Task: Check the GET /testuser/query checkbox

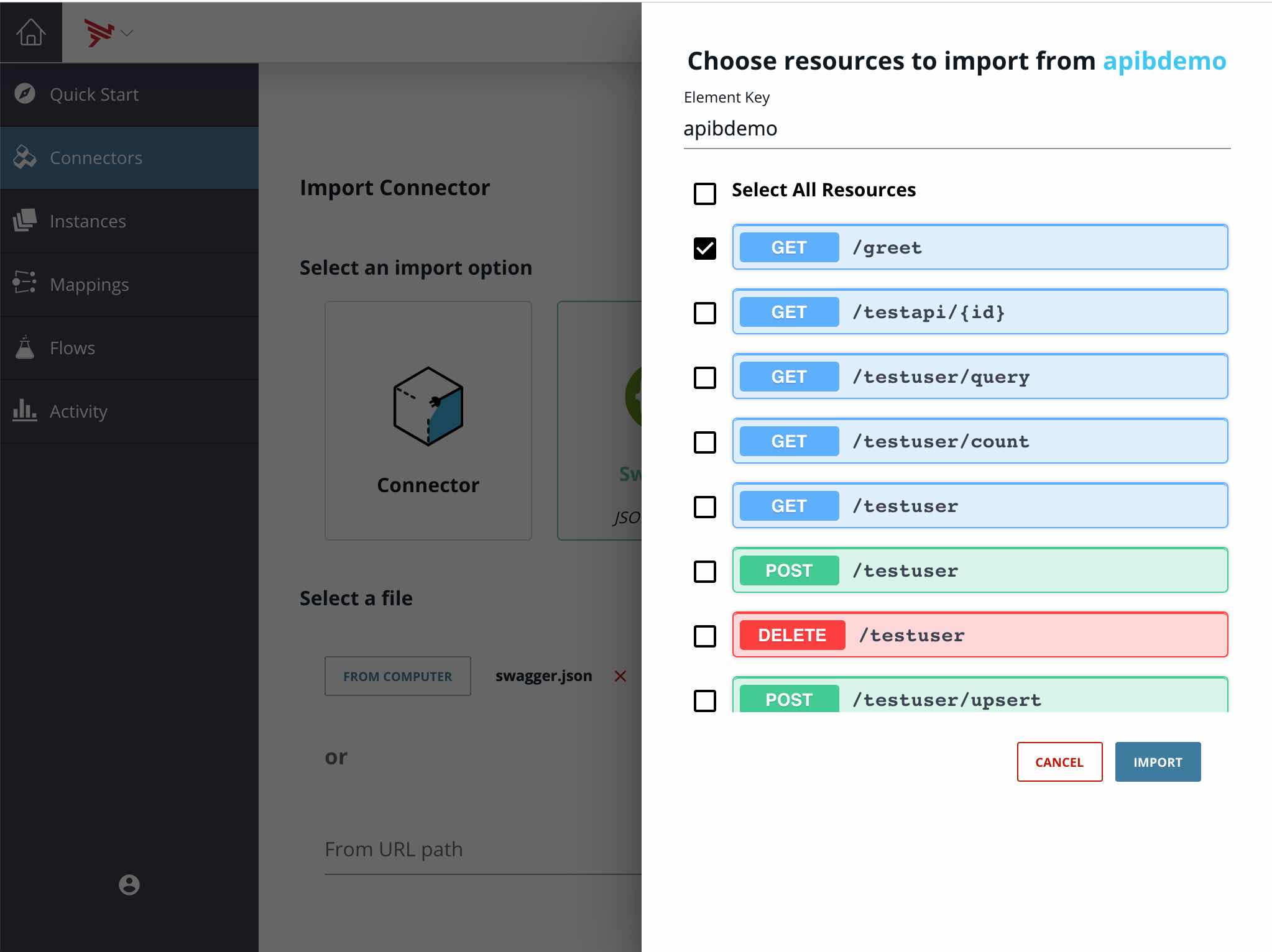Action: tap(705, 377)
